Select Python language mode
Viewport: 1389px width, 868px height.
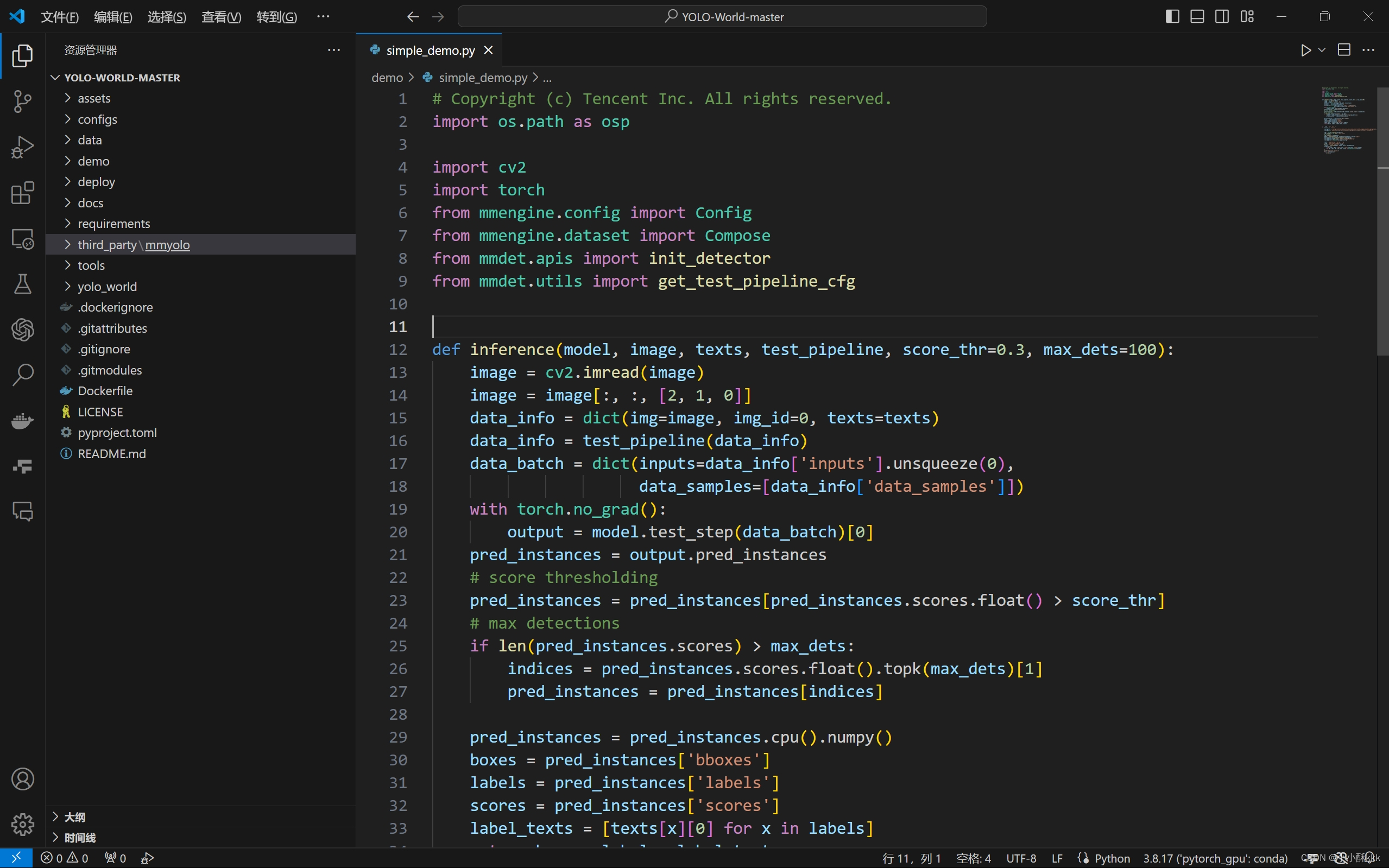(x=1112, y=858)
